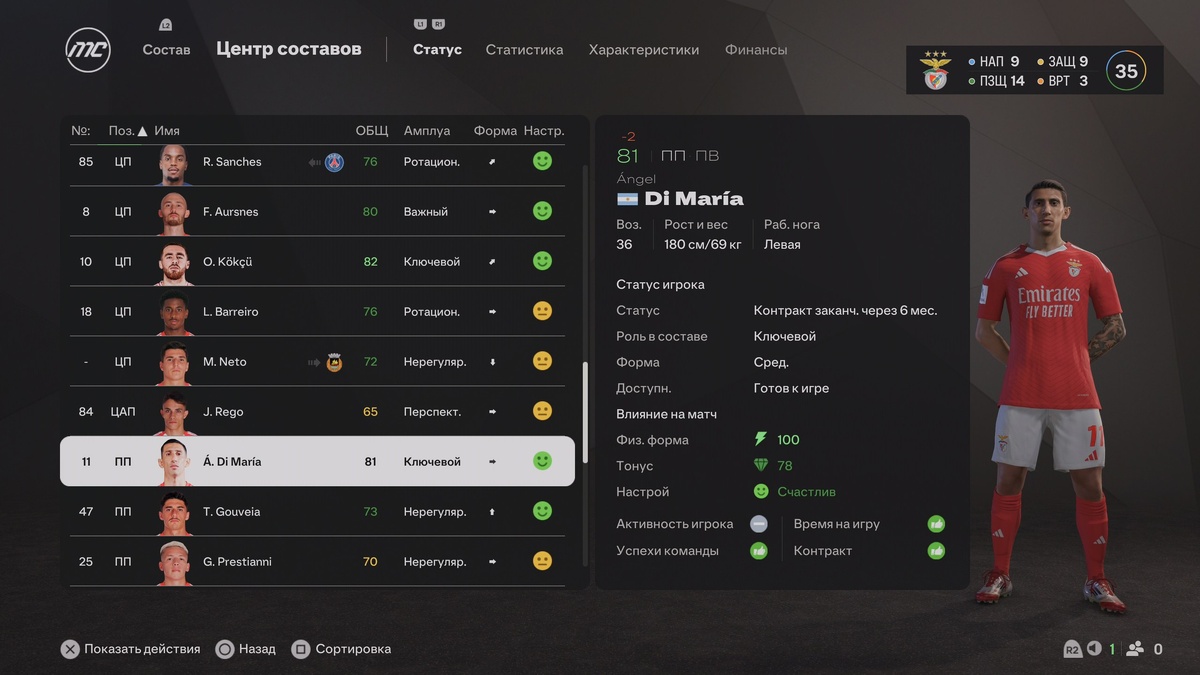The image size is (1200, 675).
Task: Open the Характеристики tab
Action: point(644,49)
